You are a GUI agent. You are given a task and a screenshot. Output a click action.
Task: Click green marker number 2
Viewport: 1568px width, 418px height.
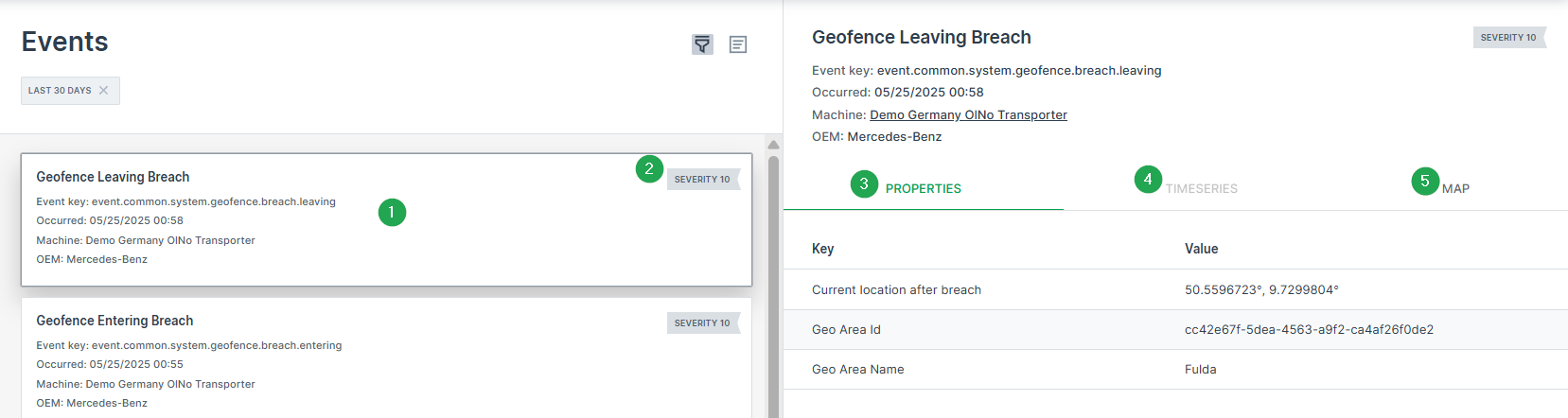coord(649,169)
